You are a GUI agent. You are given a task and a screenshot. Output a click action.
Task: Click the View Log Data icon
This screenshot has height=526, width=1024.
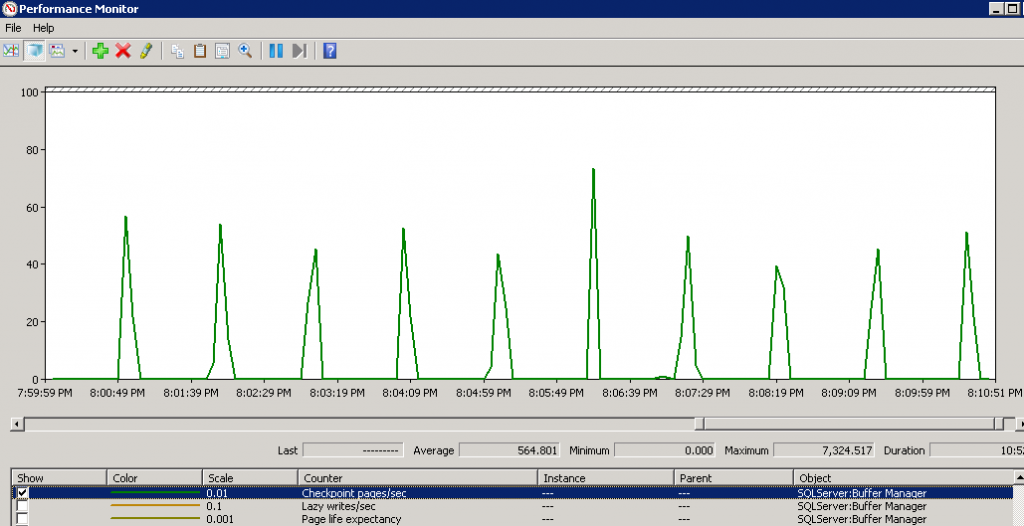click(x=35, y=50)
